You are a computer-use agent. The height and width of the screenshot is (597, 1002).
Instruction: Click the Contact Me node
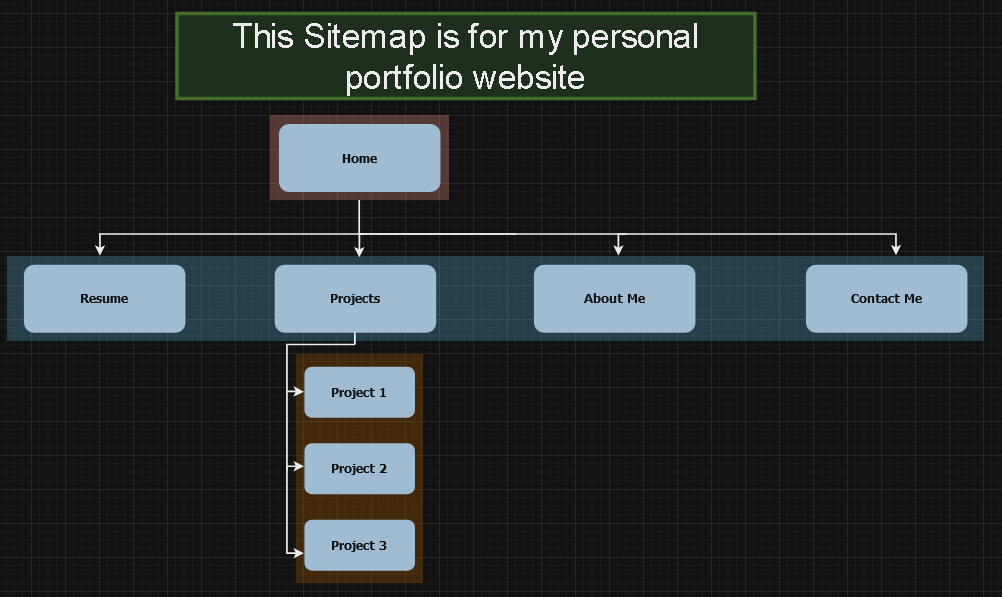click(886, 298)
